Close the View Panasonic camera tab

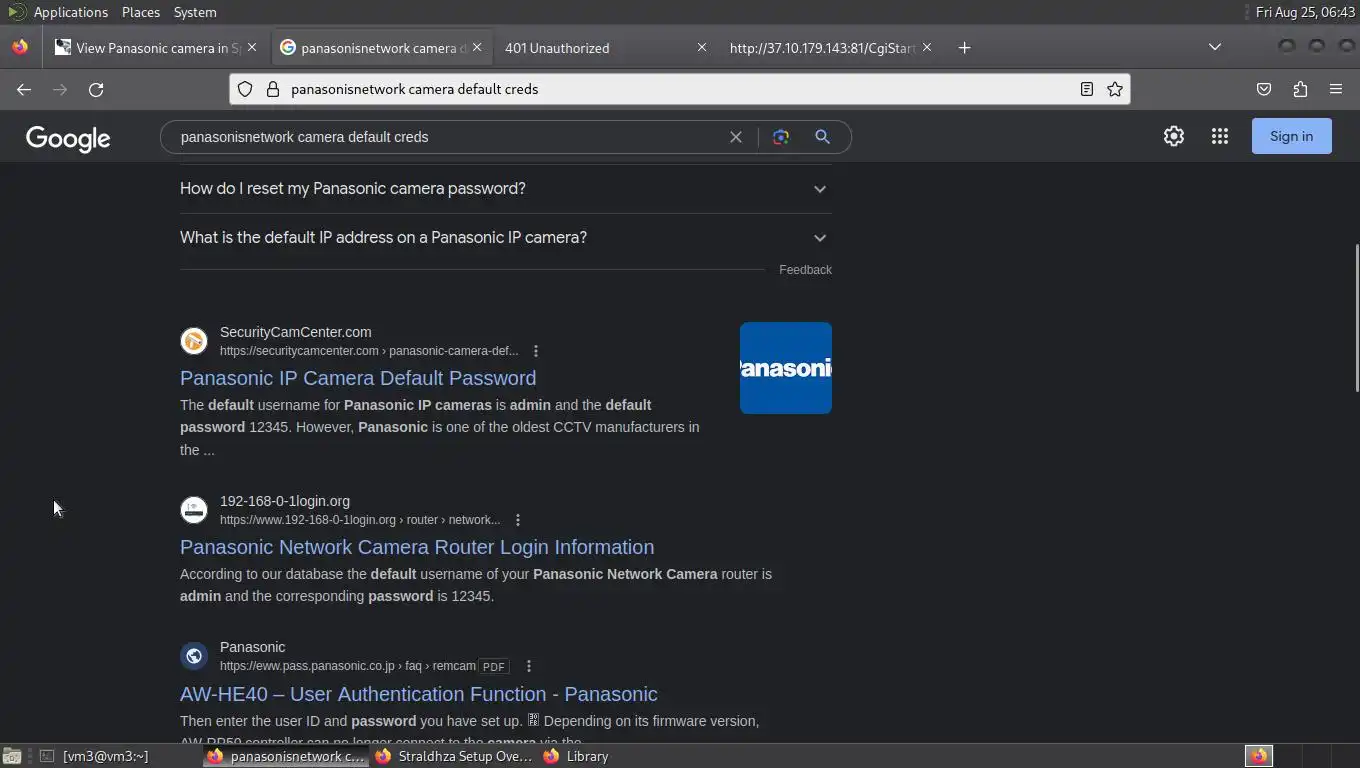tap(252, 47)
